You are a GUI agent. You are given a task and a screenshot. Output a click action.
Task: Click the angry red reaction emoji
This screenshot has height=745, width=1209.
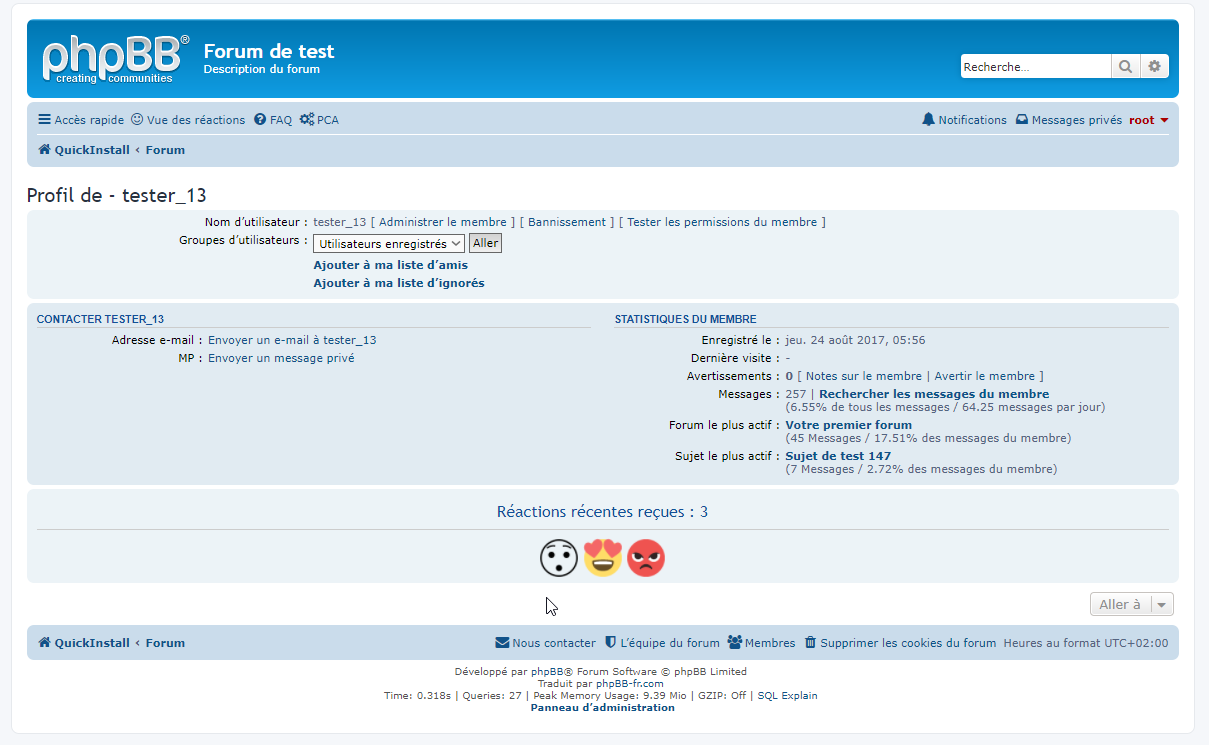[x=646, y=557]
